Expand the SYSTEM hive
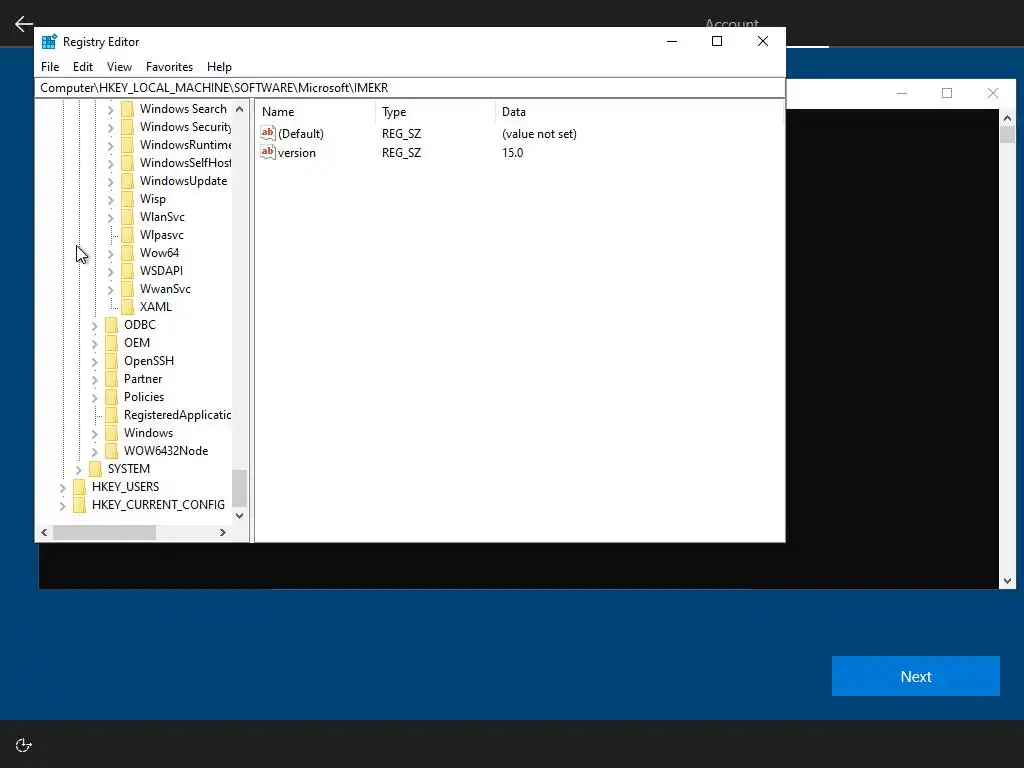The width and height of the screenshot is (1024, 768). click(78, 469)
